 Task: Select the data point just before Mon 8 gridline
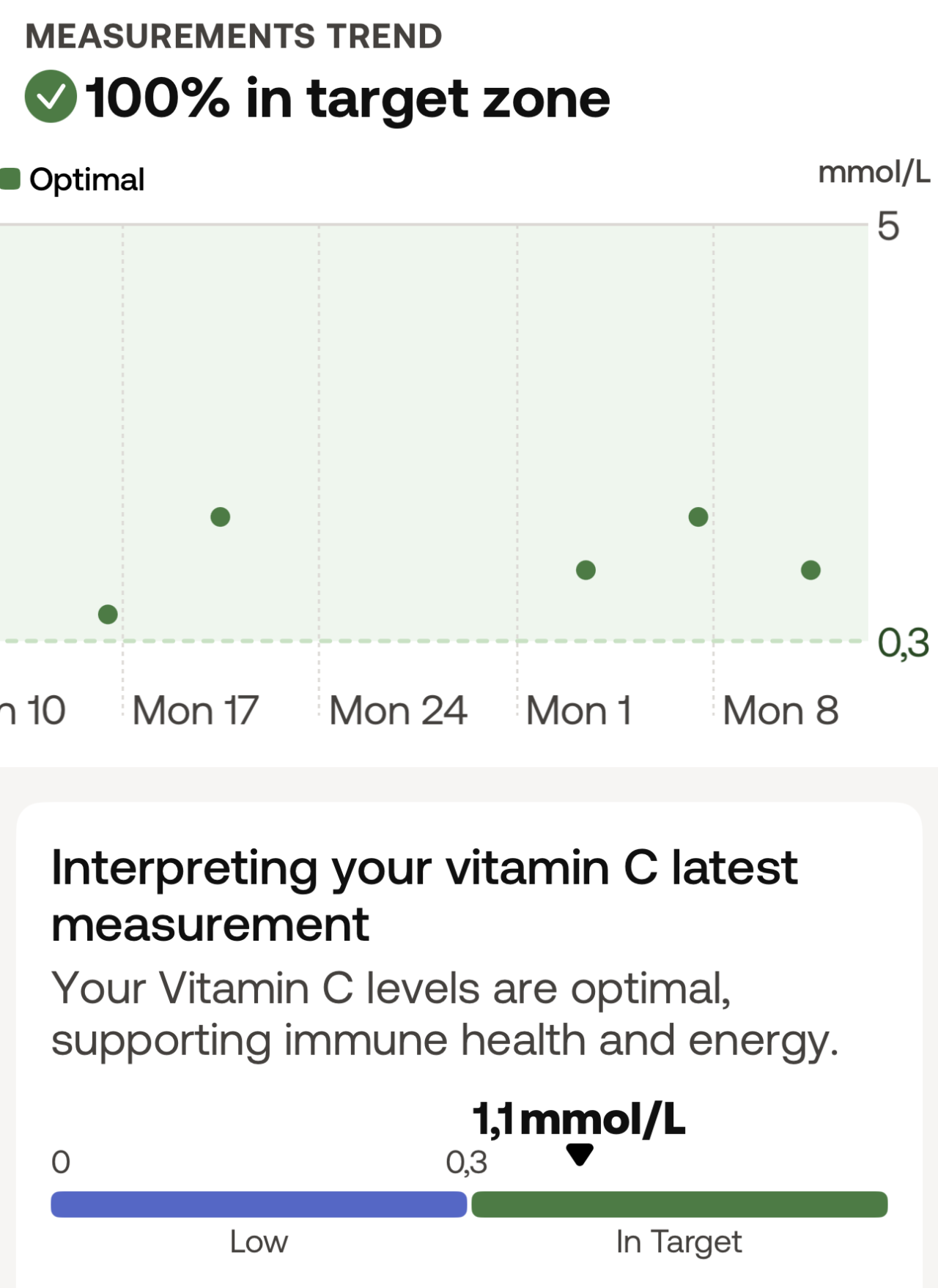(698, 517)
